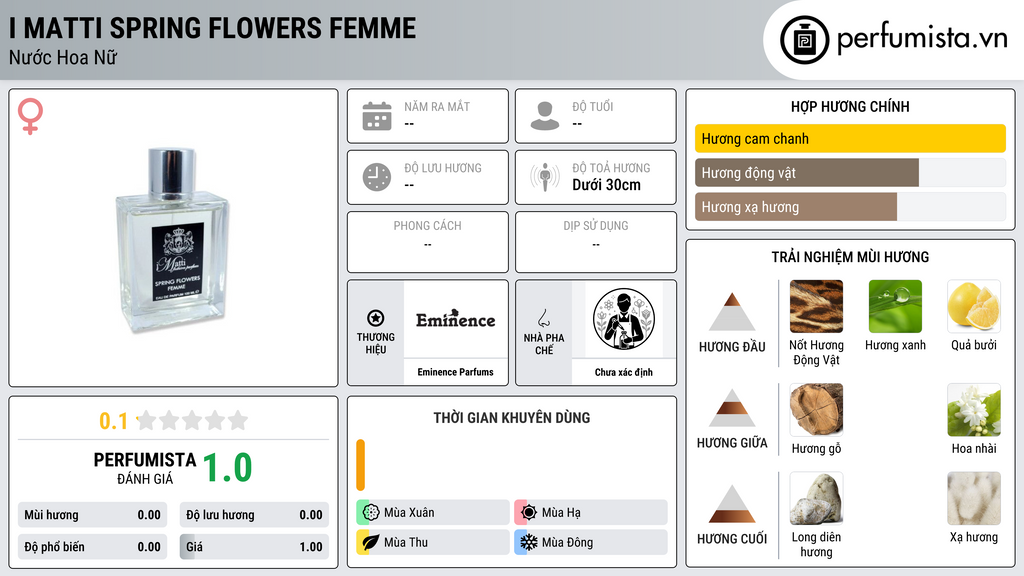Open the Eminence Parfums brand link
The image size is (1024, 576).
(455, 372)
